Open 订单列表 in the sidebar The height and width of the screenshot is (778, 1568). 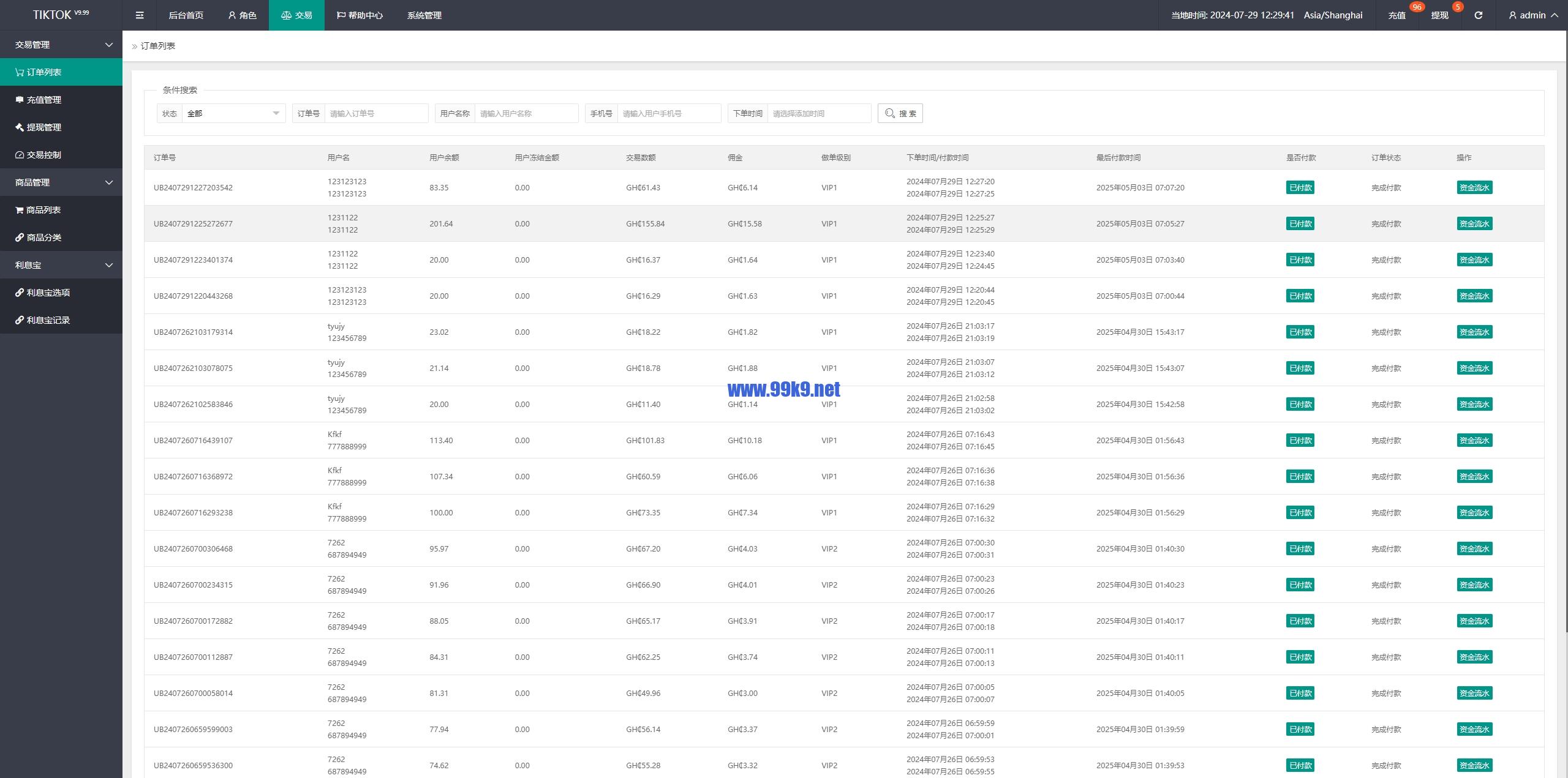[61, 72]
